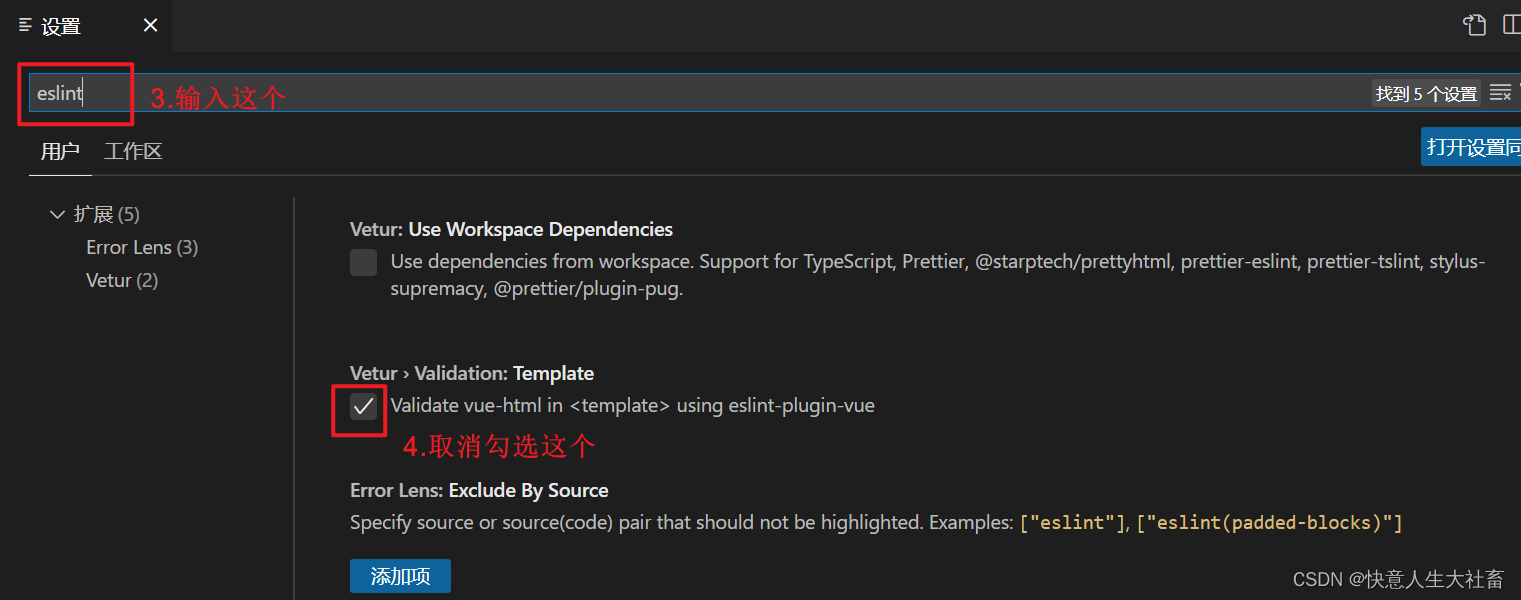Image resolution: width=1521 pixels, height=600 pixels.
Task: Enable the Use Workspace Dependencies checkbox
Action: point(363,262)
